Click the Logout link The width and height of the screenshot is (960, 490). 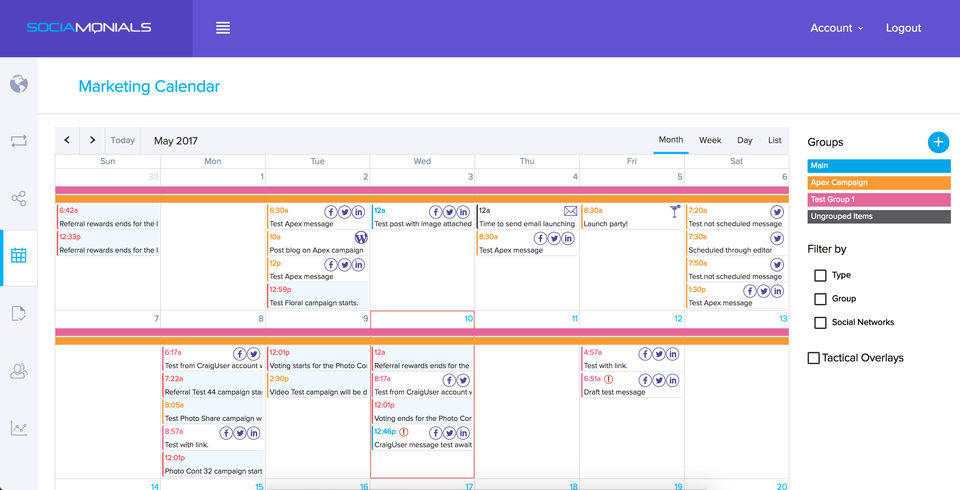pos(903,28)
